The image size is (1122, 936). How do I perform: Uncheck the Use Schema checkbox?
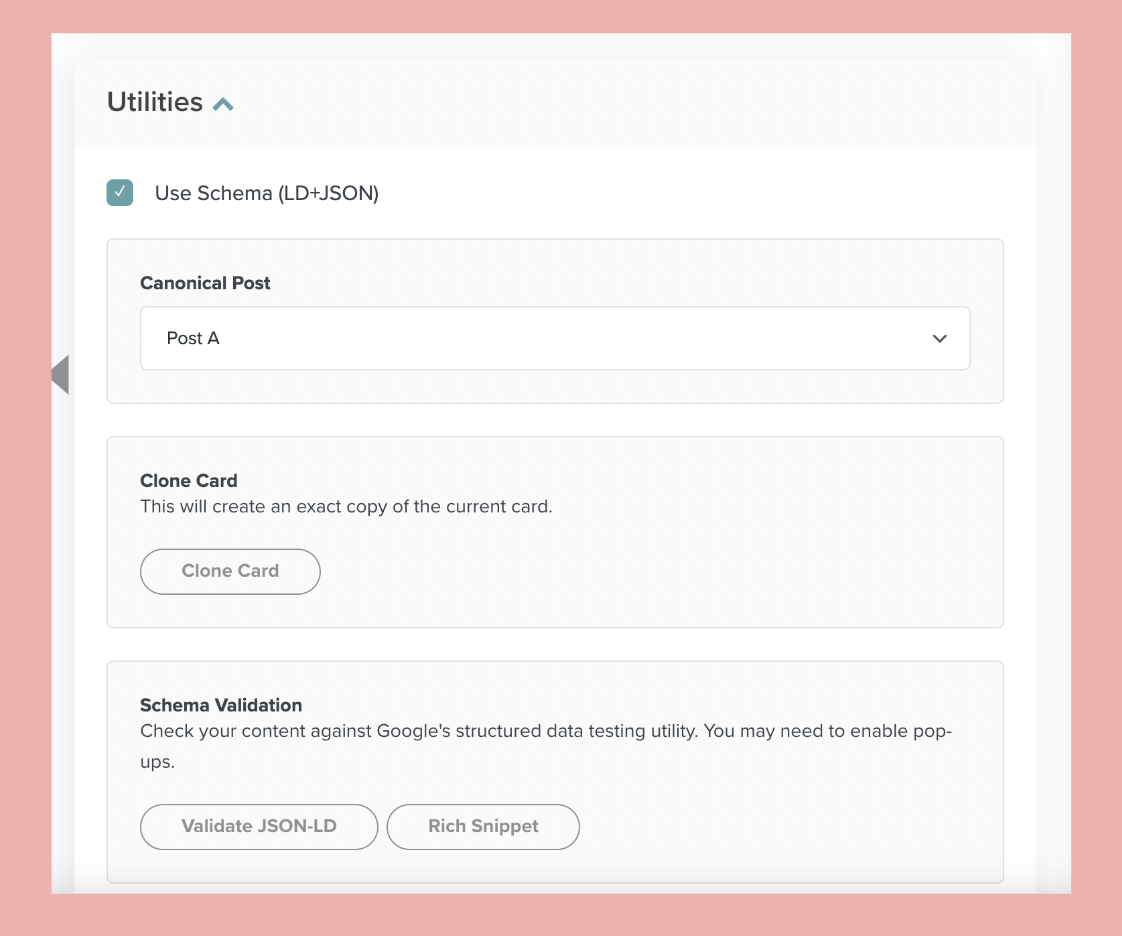click(x=120, y=193)
